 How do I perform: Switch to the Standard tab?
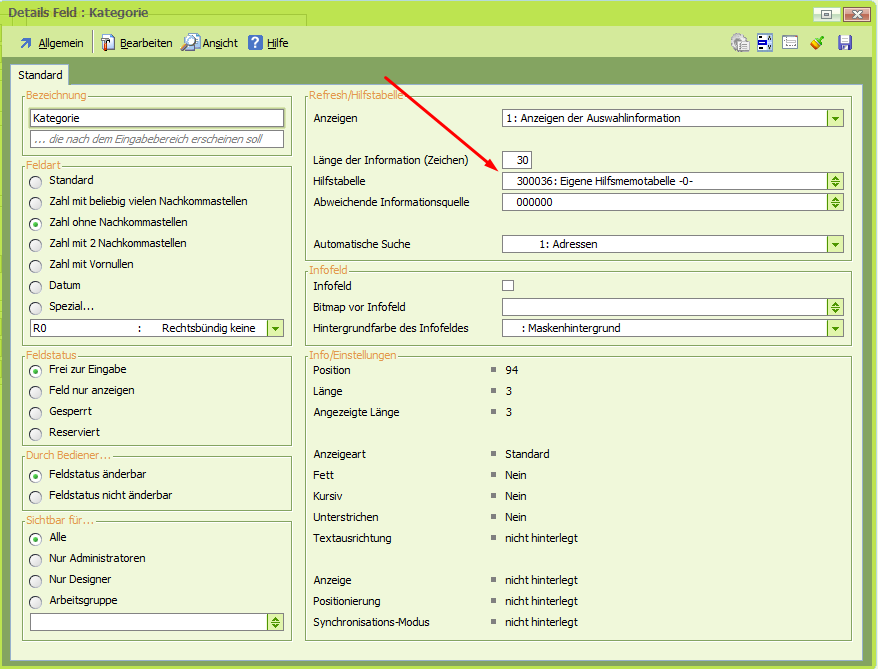40,74
